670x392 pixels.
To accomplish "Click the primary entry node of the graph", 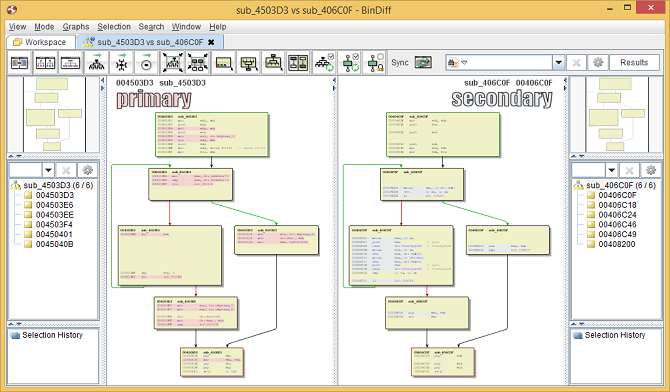I will point(212,135).
